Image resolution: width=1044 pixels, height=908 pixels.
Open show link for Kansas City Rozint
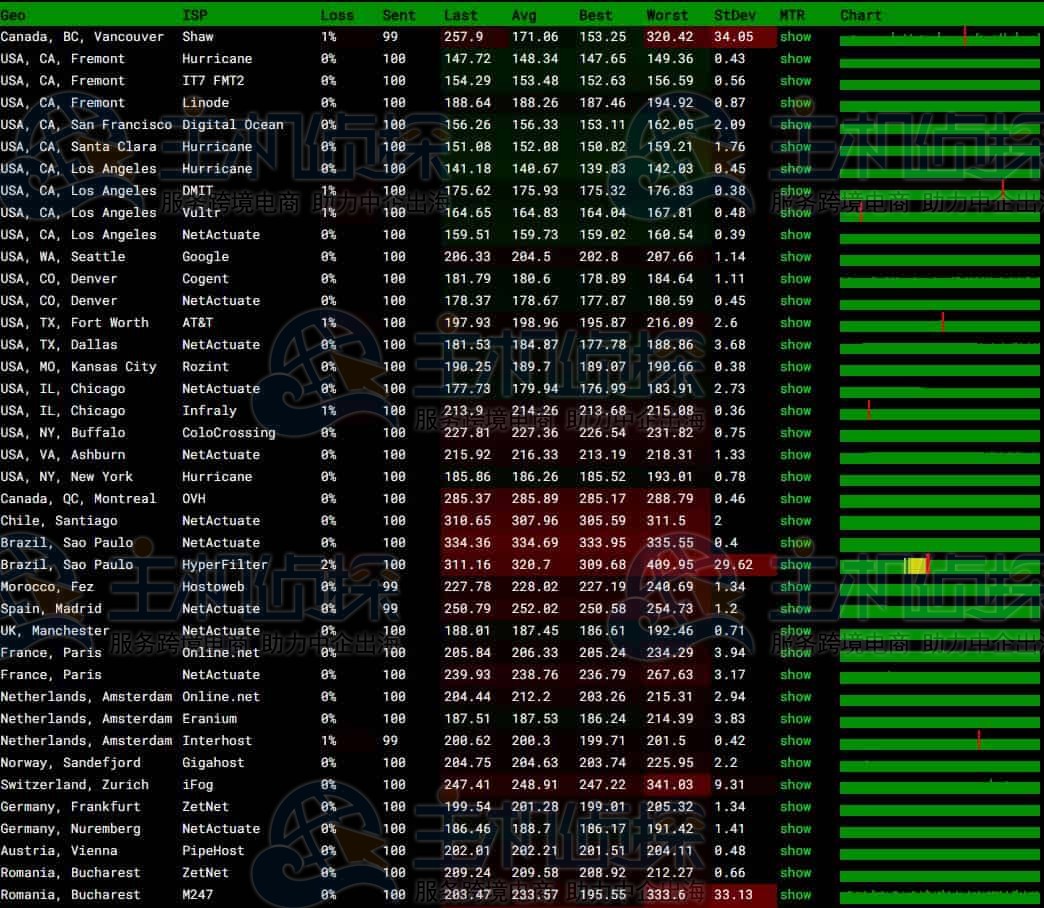tap(795, 367)
